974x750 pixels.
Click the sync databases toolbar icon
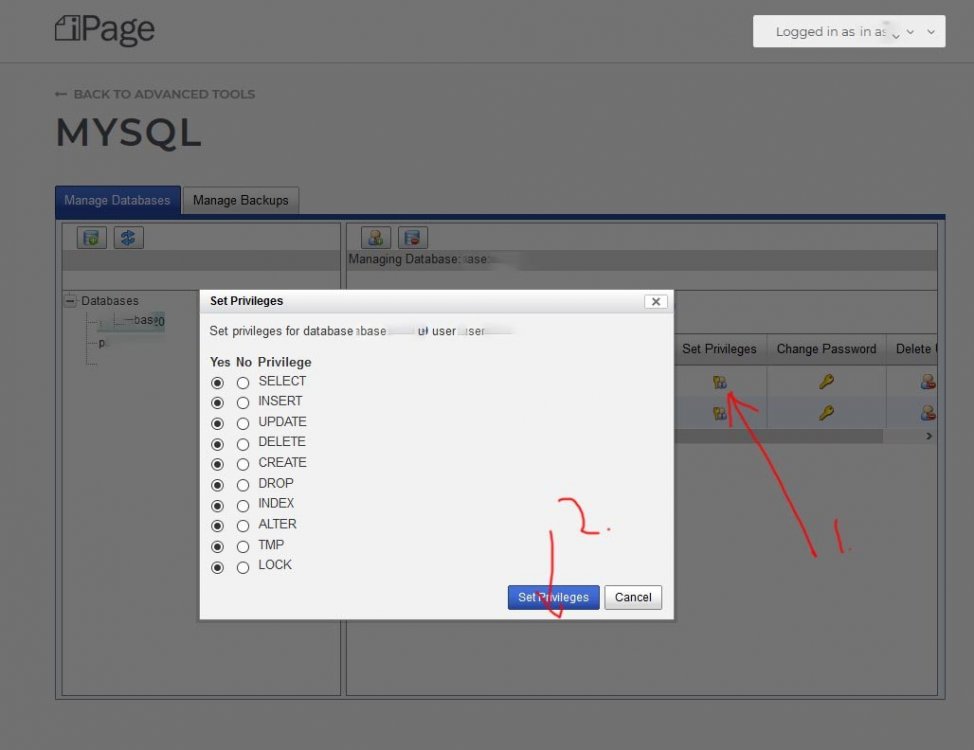click(x=129, y=237)
